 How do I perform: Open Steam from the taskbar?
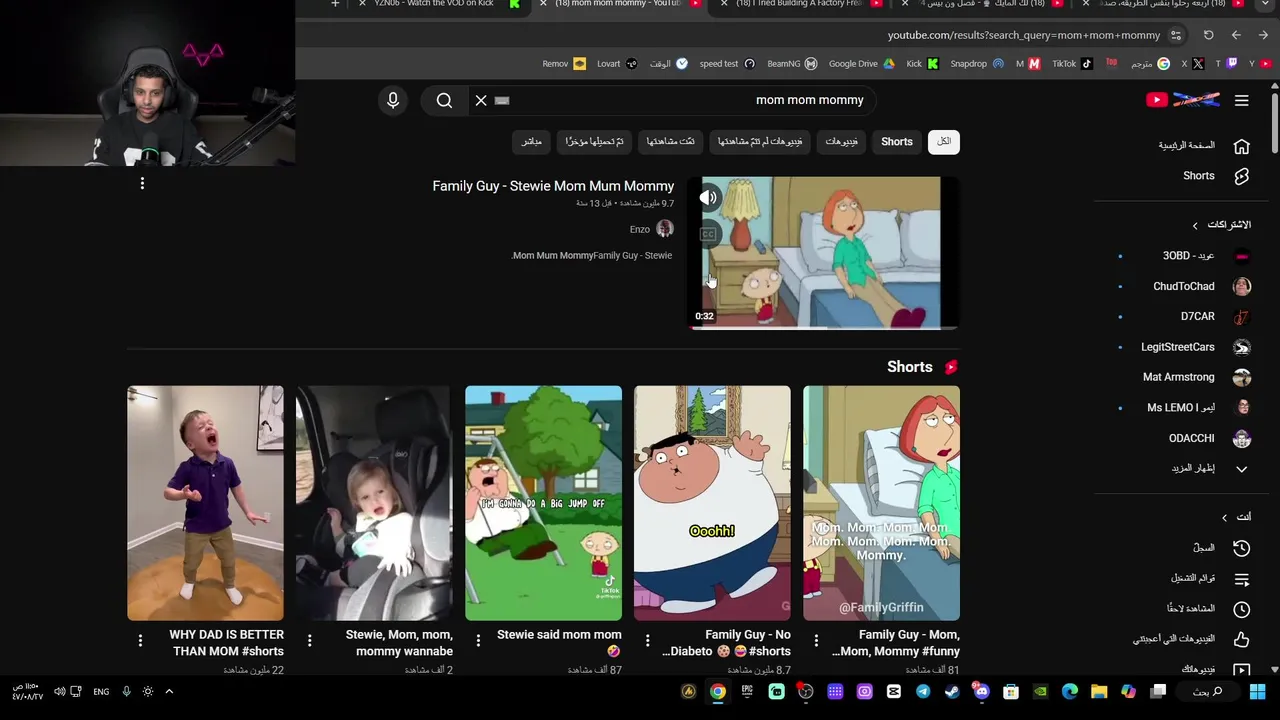click(952, 692)
